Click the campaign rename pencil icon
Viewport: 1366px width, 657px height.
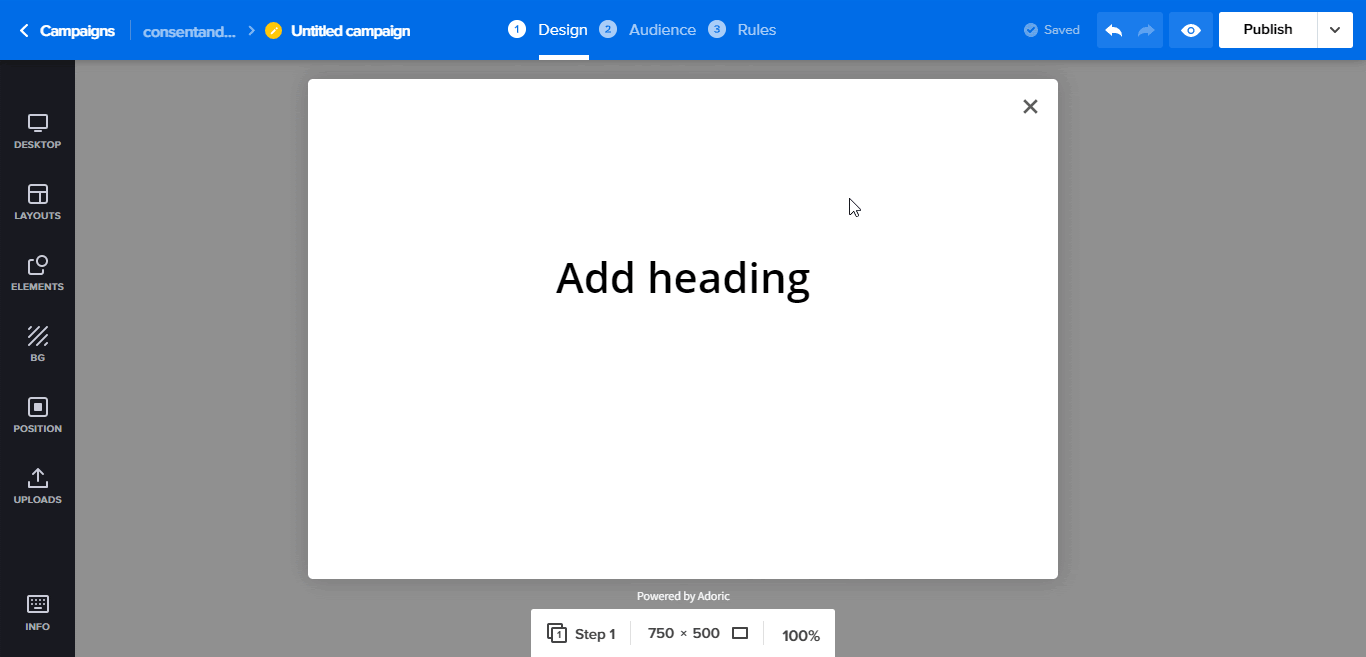coord(273,30)
